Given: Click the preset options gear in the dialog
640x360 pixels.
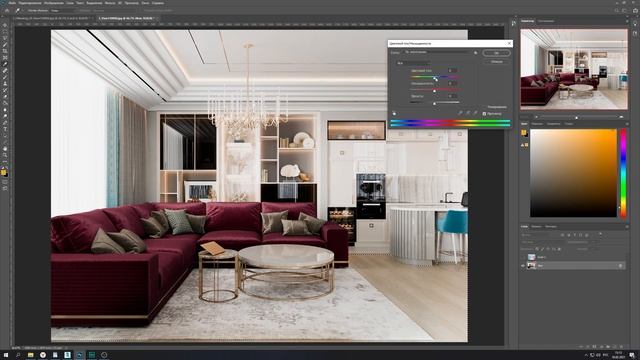Looking at the screenshot, I should point(476,53).
